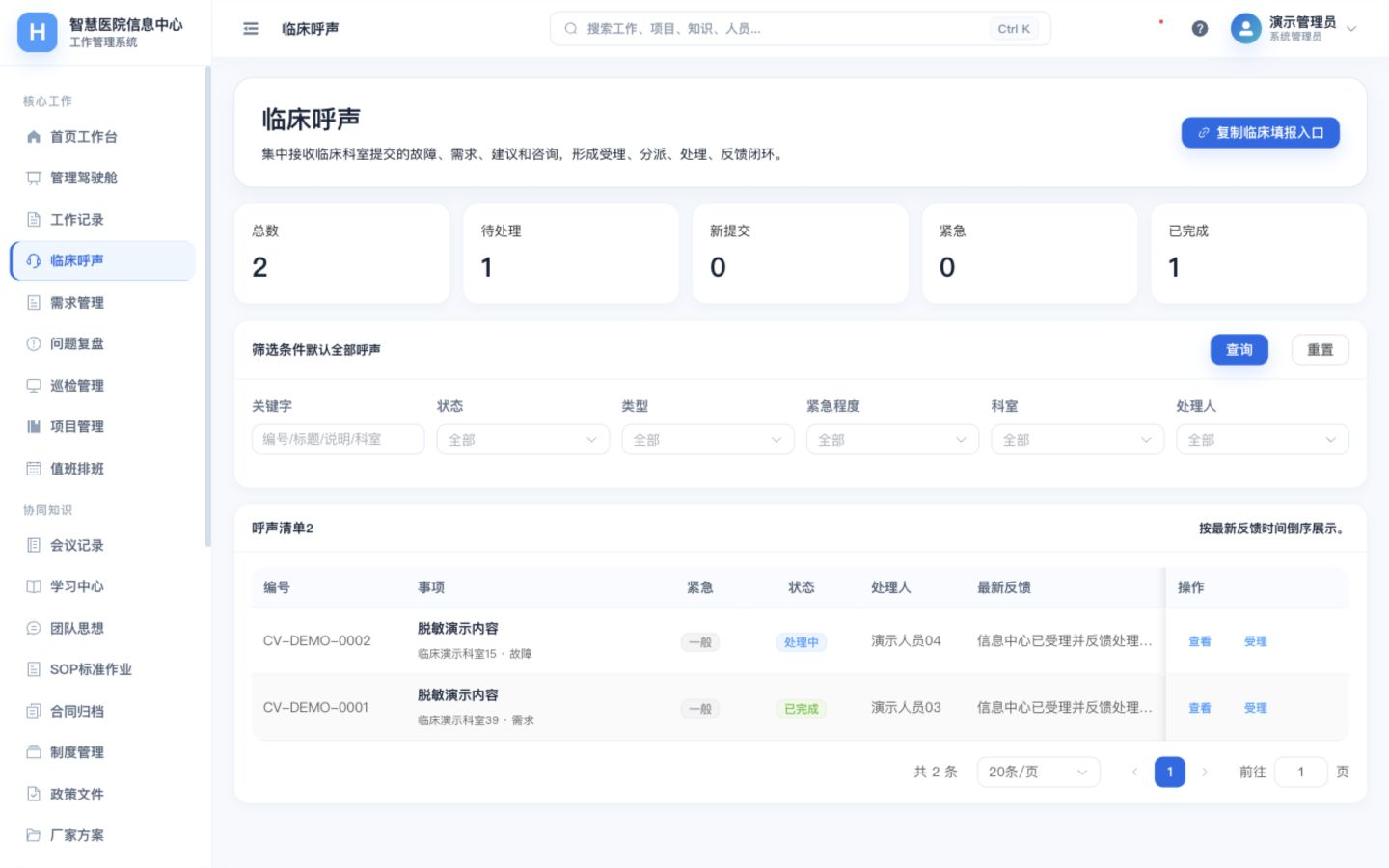
Task: Click the next page arrow
Action: coord(1205,772)
